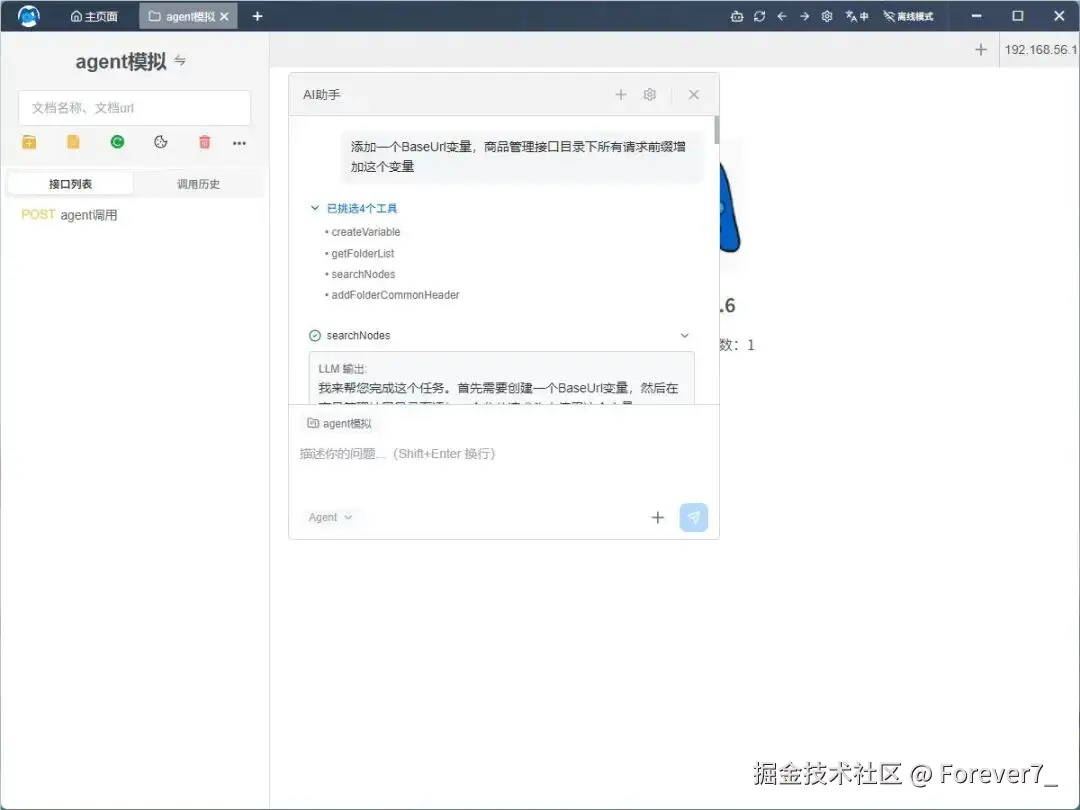The image size is (1080, 810).
Task: Click the send message paper-plane icon
Action: pos(694,517)
